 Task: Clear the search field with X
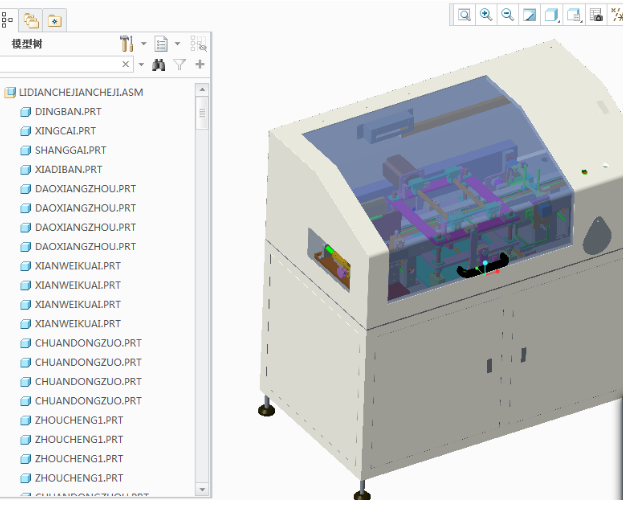click(x=126, y=64)
